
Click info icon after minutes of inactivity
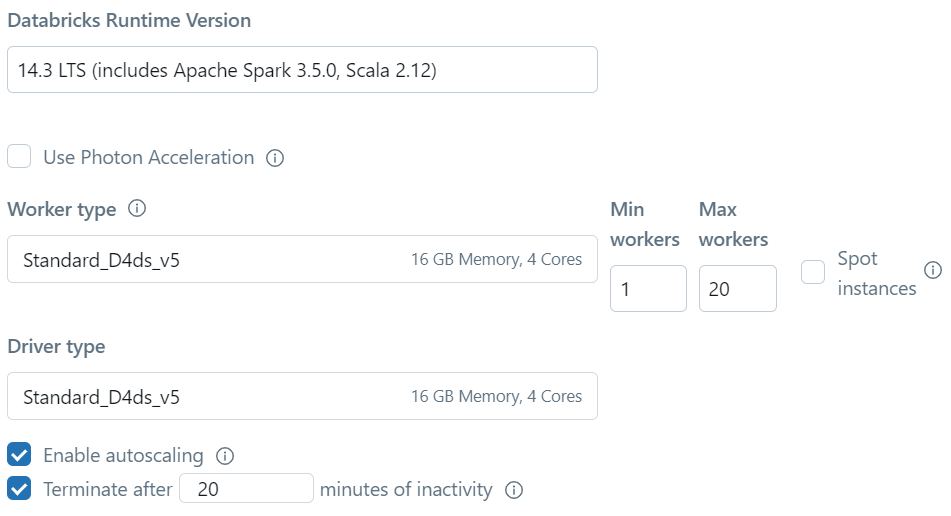(x=514, y=490)
